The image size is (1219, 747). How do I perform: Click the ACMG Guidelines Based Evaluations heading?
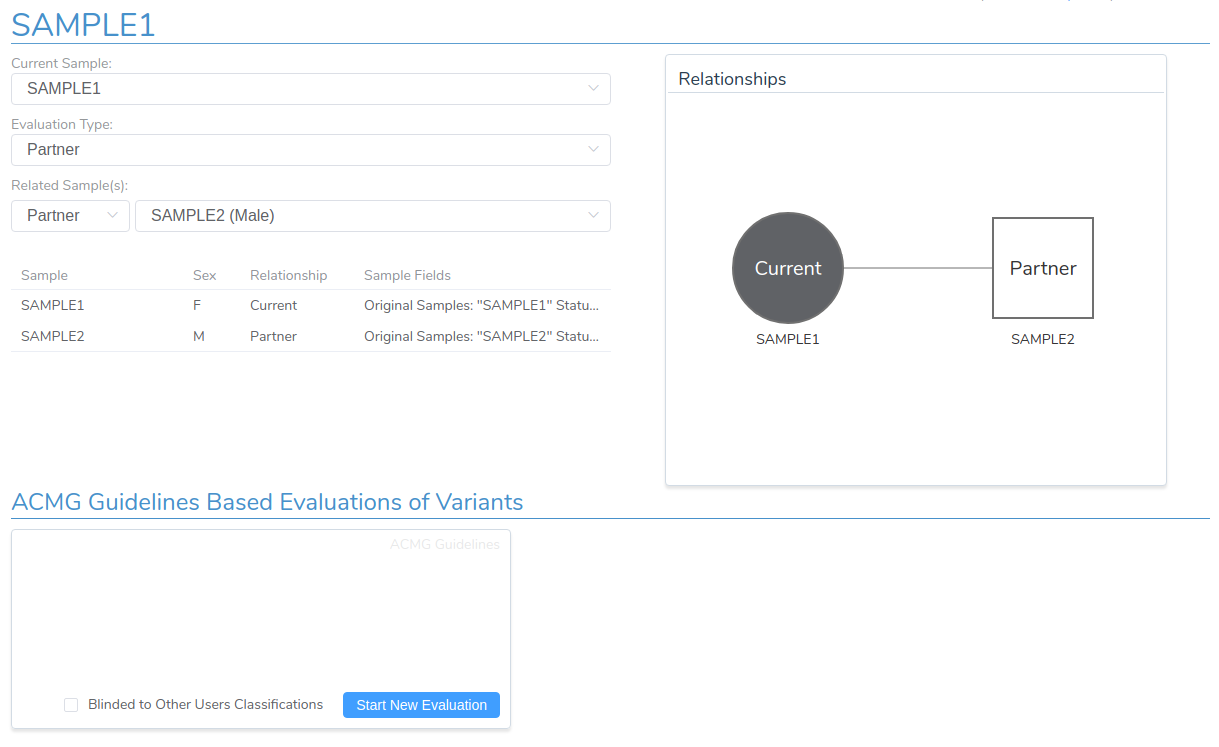click(x=267, y=502)
